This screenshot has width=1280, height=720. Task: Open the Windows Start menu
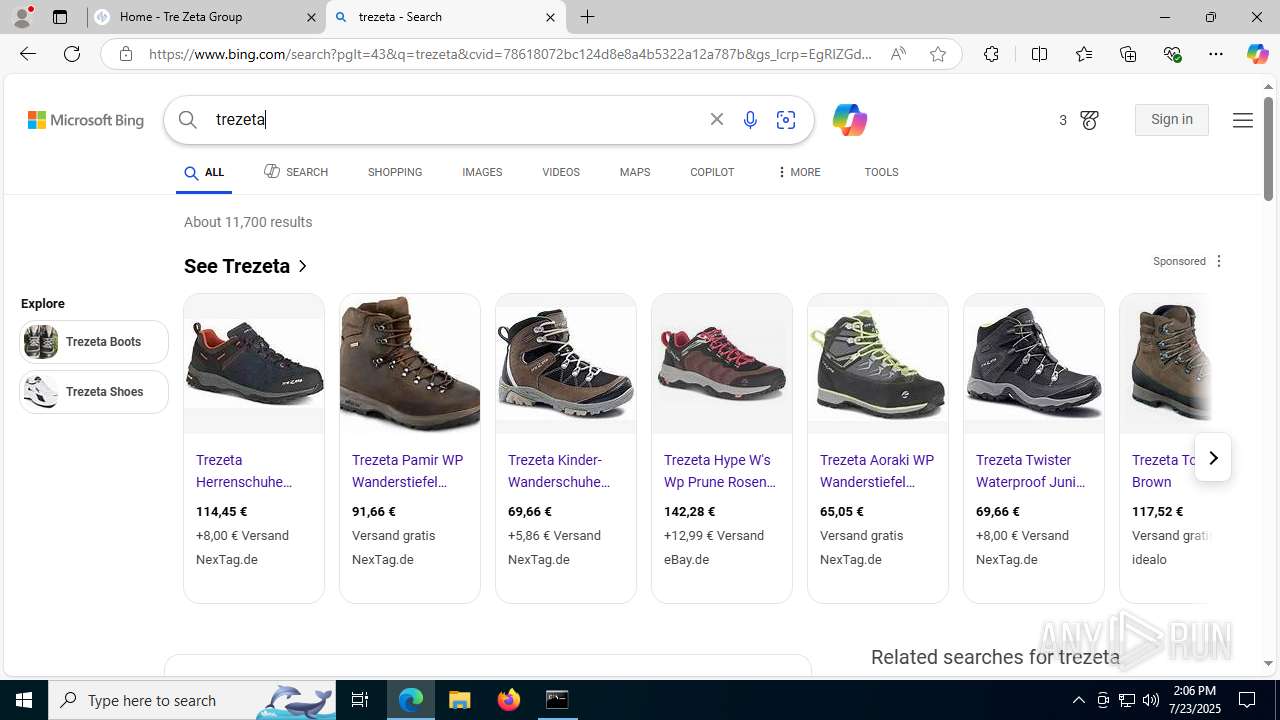tap(24, 700)
